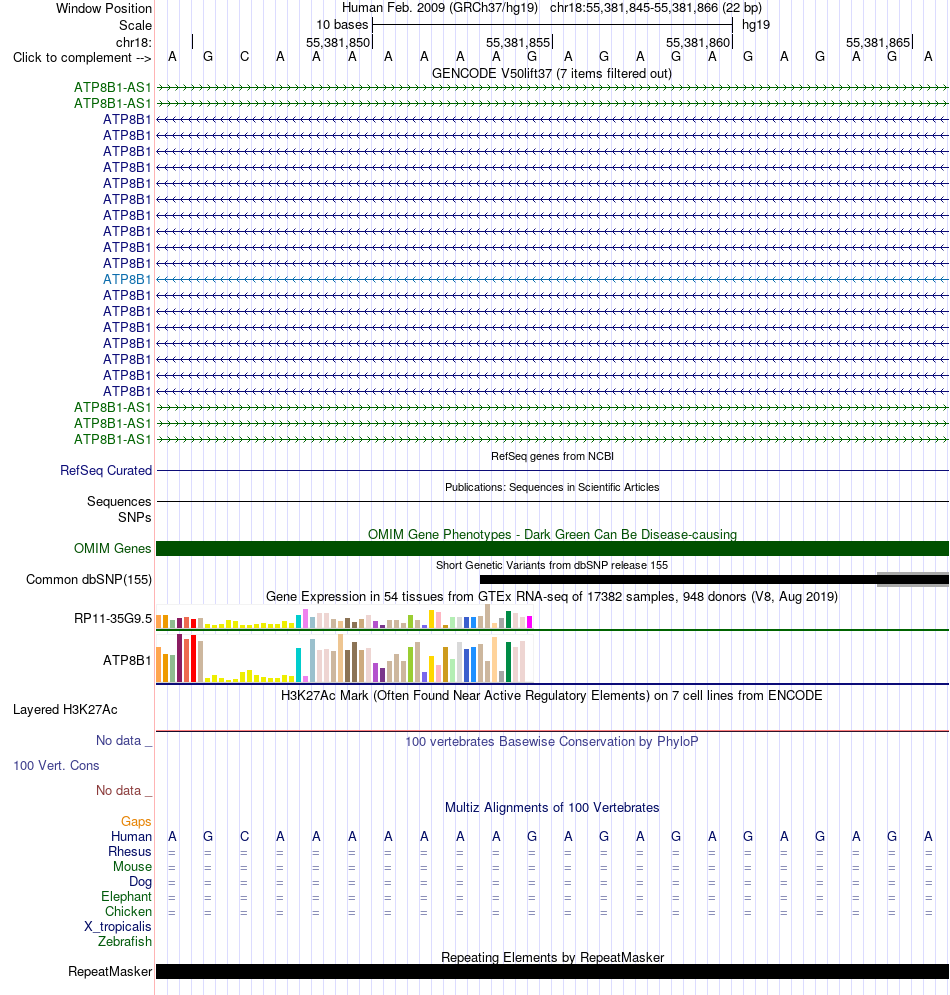The height and width of the screenshot is (995, 950).
Task: Click the hg19 text beside the scale bar
Action: pyautogui.click(x=756, y=25)
